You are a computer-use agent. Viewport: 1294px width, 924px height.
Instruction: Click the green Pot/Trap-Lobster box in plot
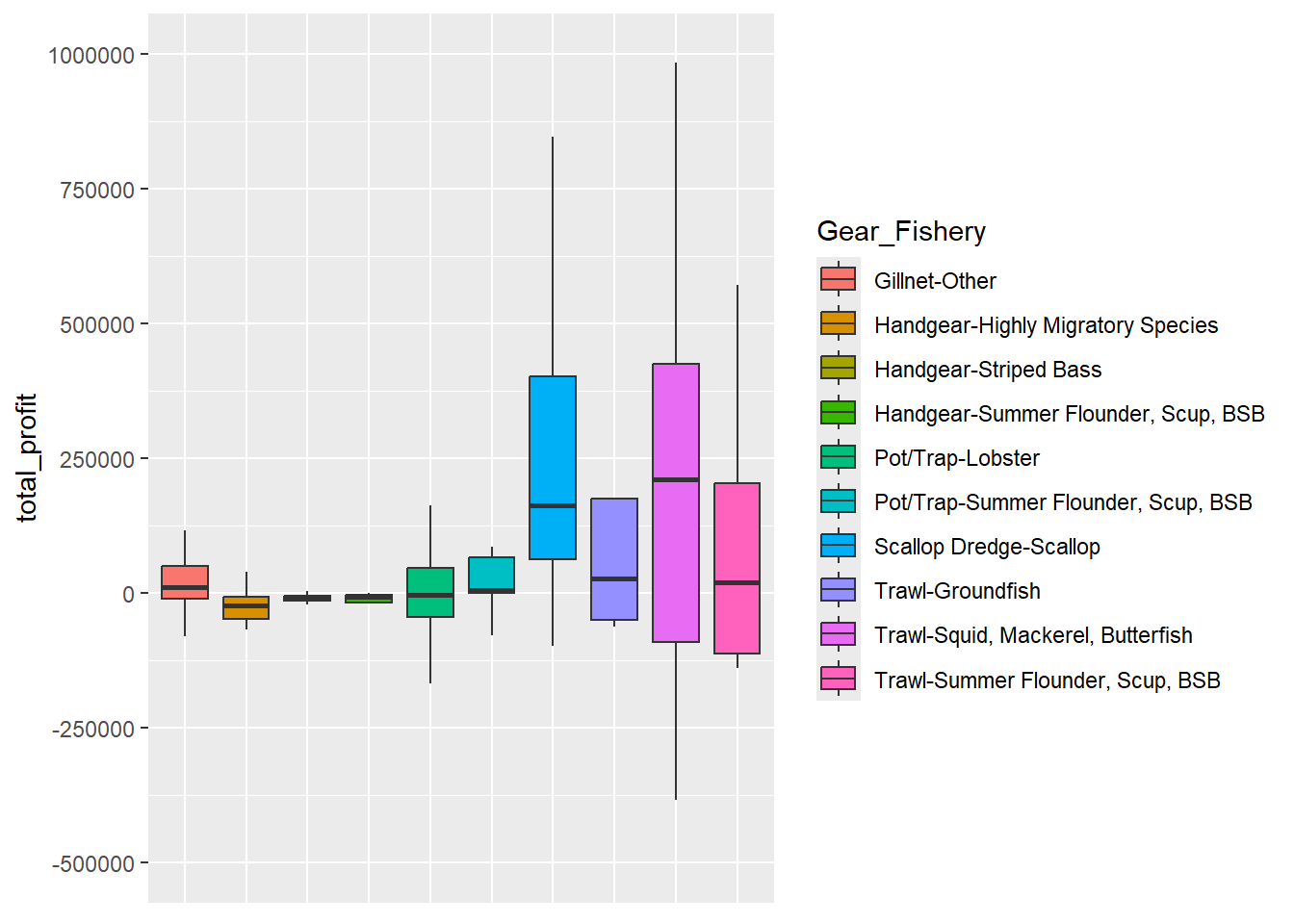pyautogui.click(x=430, y=582)
